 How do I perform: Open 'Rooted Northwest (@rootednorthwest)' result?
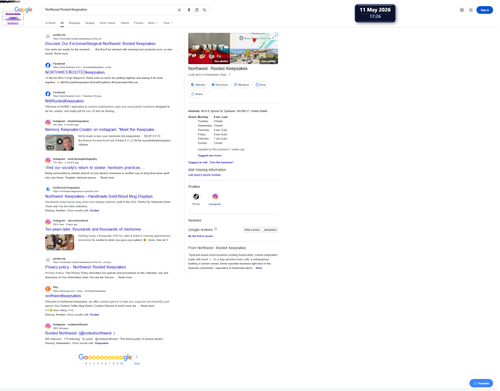click(80, 333)
